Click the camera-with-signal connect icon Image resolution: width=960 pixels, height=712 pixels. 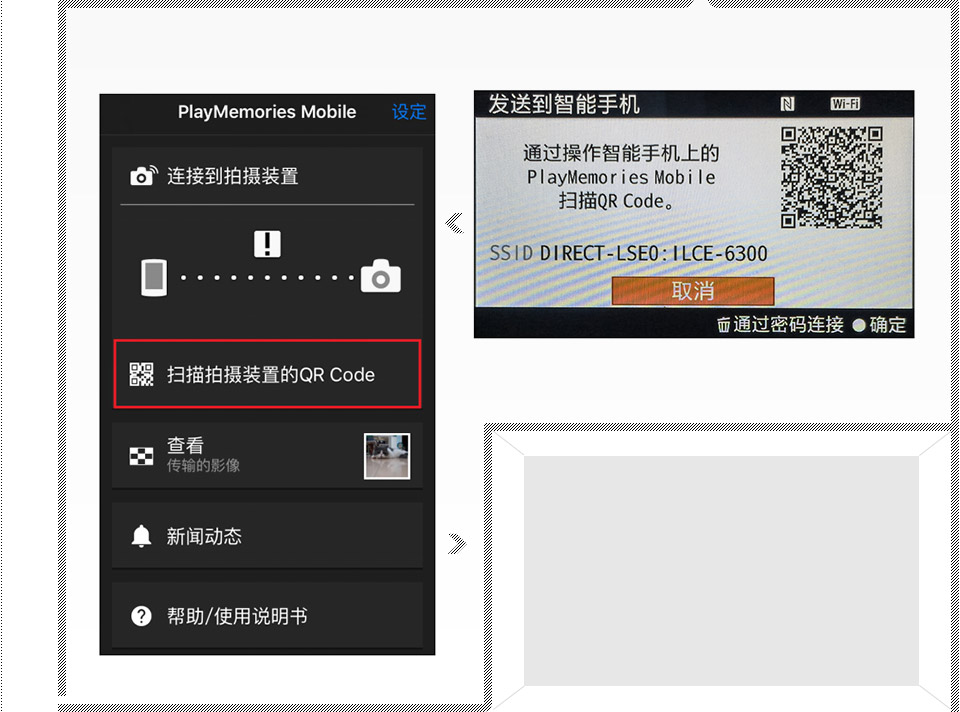pos(144,177)
